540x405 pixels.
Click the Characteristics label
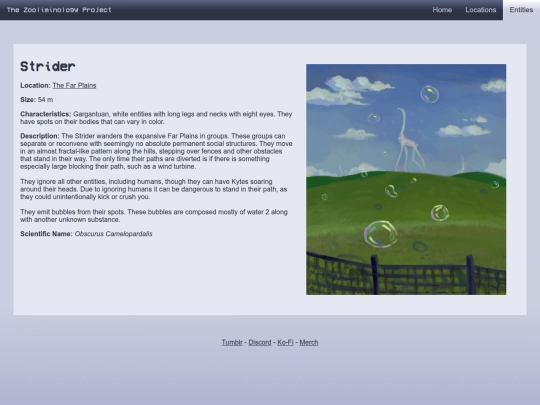tap(45, 114)
